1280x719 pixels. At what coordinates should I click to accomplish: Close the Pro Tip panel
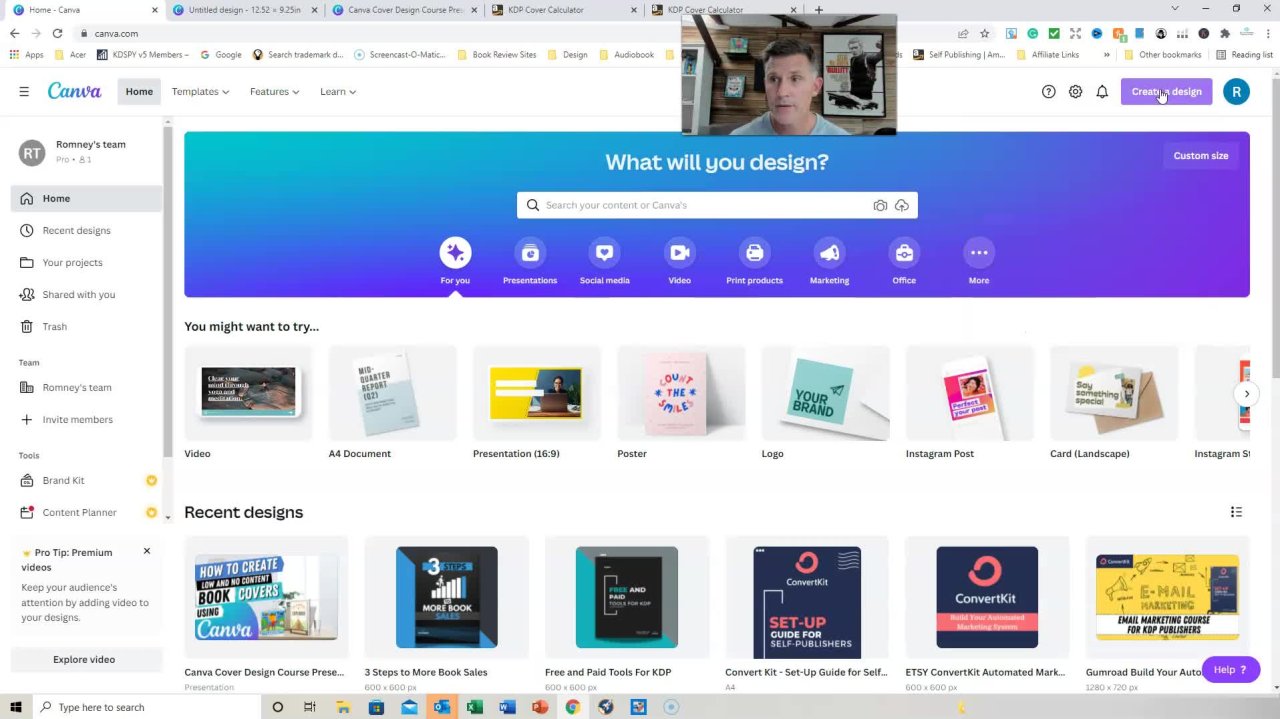(147, 551)
